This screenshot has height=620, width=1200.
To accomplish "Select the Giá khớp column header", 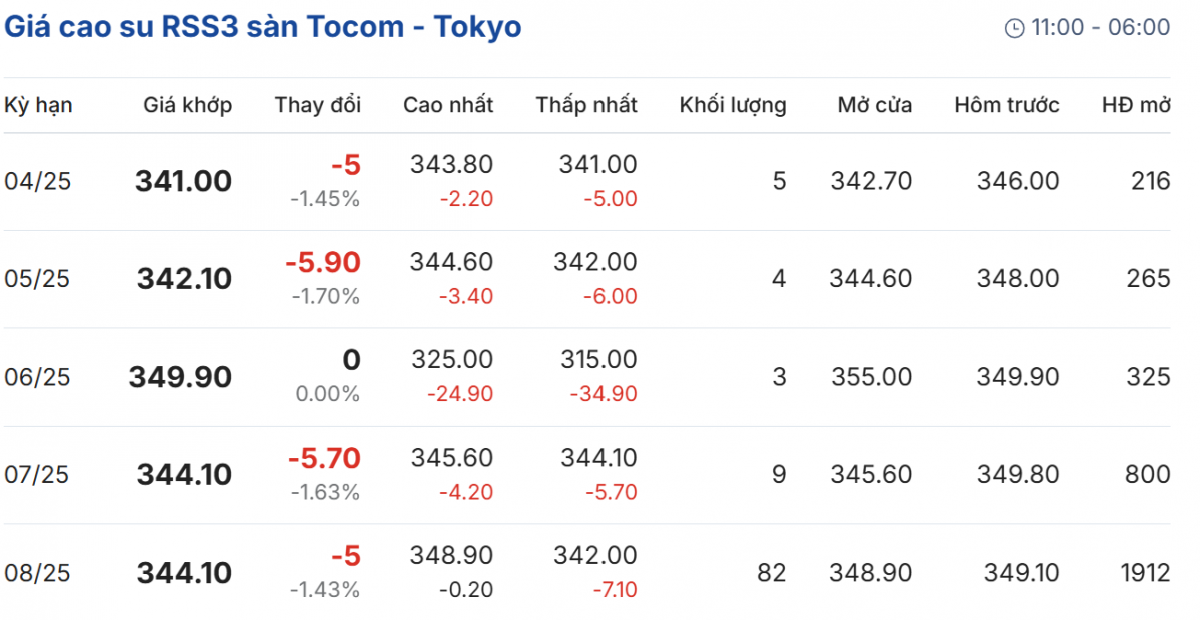I will (x=187, y=105).
